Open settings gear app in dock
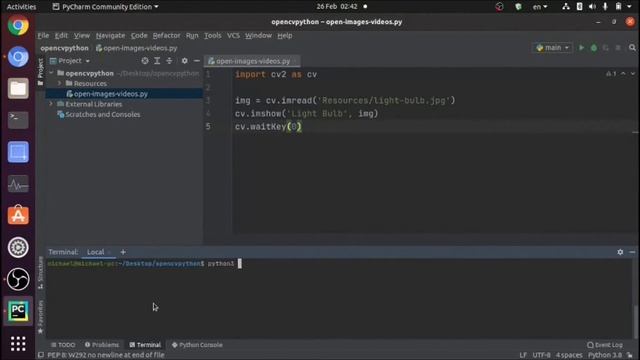This screenshot has width=640, height=360. [x=18, y=247]
